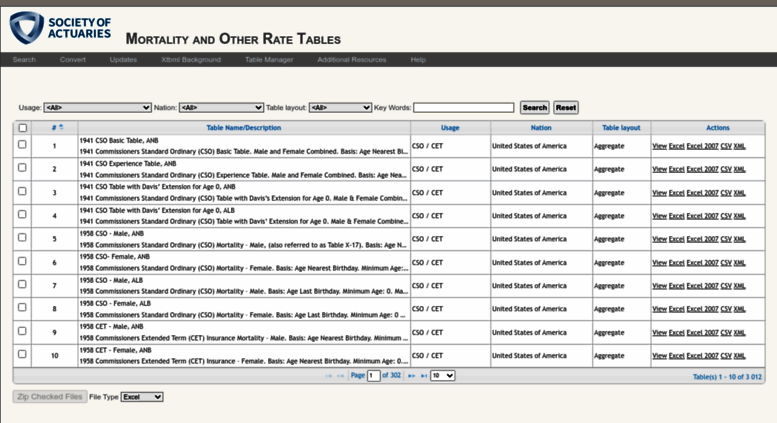Check the box for table 2

pos(22,167)
